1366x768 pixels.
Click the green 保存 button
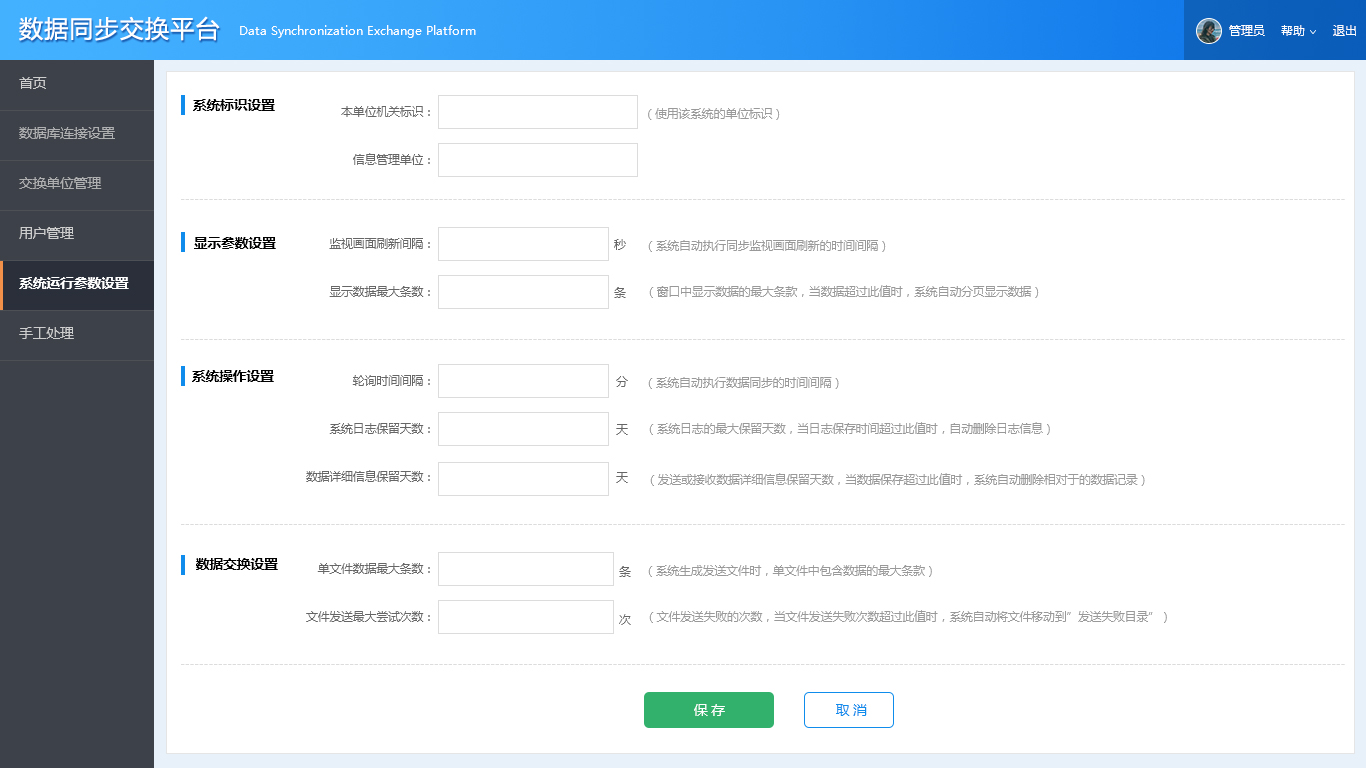709,710
